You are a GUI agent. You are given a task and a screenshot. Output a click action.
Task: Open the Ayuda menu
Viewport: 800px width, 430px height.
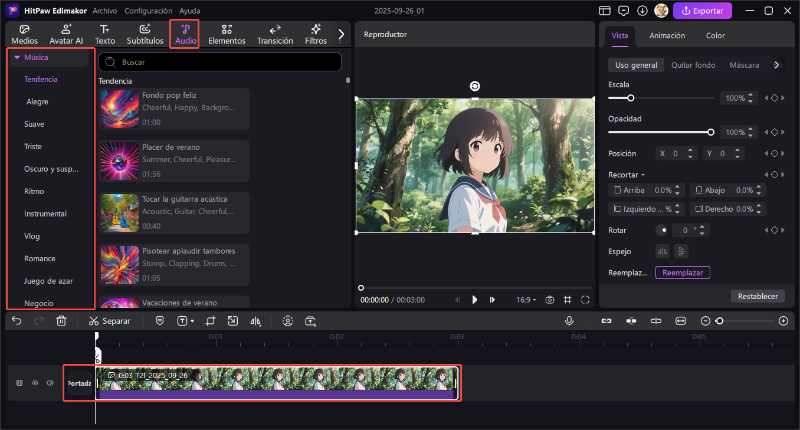pyautogui.click(x=190, y=11)
